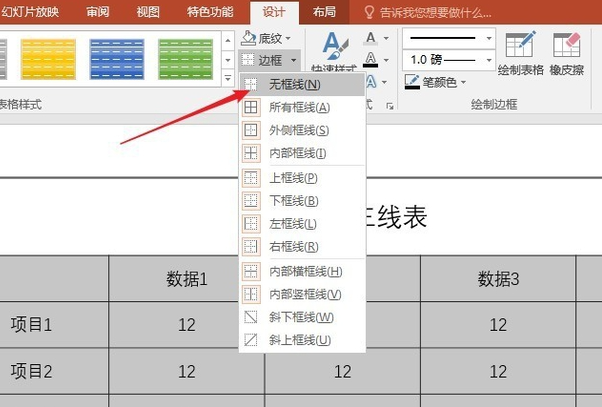Show previous row of table styles
This screenshot has width=602, height=407.
point(228,40)
